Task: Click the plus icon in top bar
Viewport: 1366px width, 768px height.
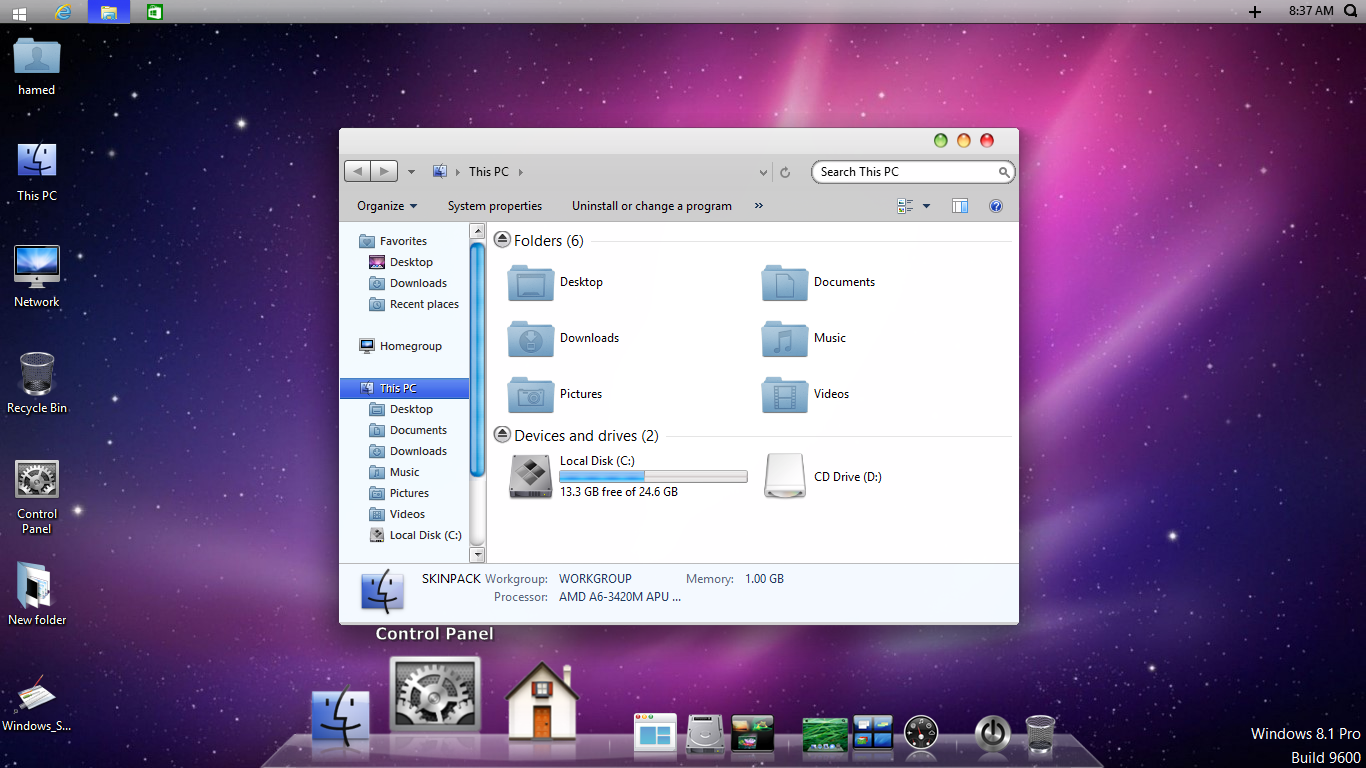Action: pyautogui.click(x=1255, y=12)
